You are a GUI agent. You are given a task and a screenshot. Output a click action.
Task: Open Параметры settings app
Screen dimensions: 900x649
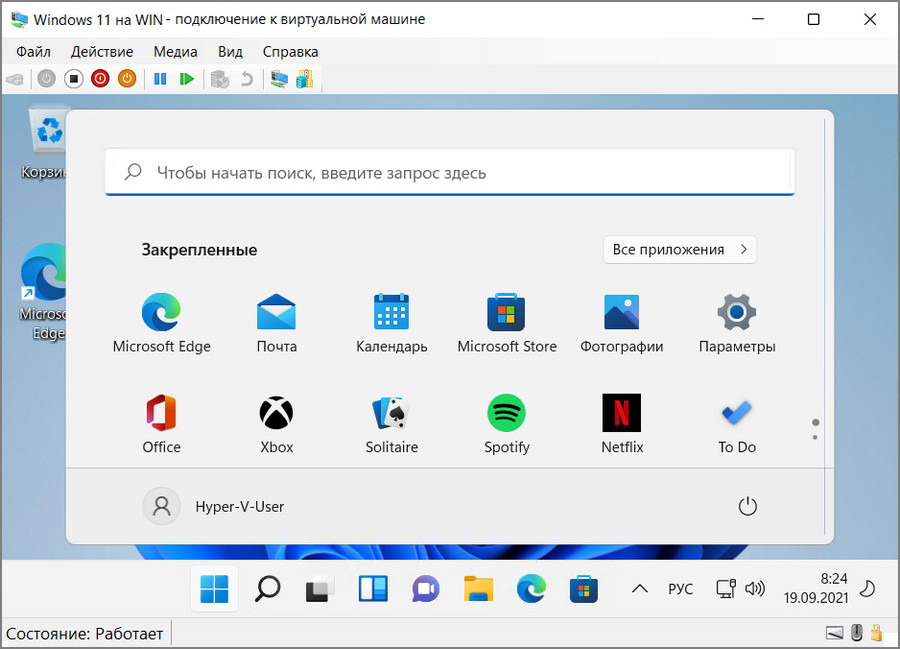tap(737, 323)
